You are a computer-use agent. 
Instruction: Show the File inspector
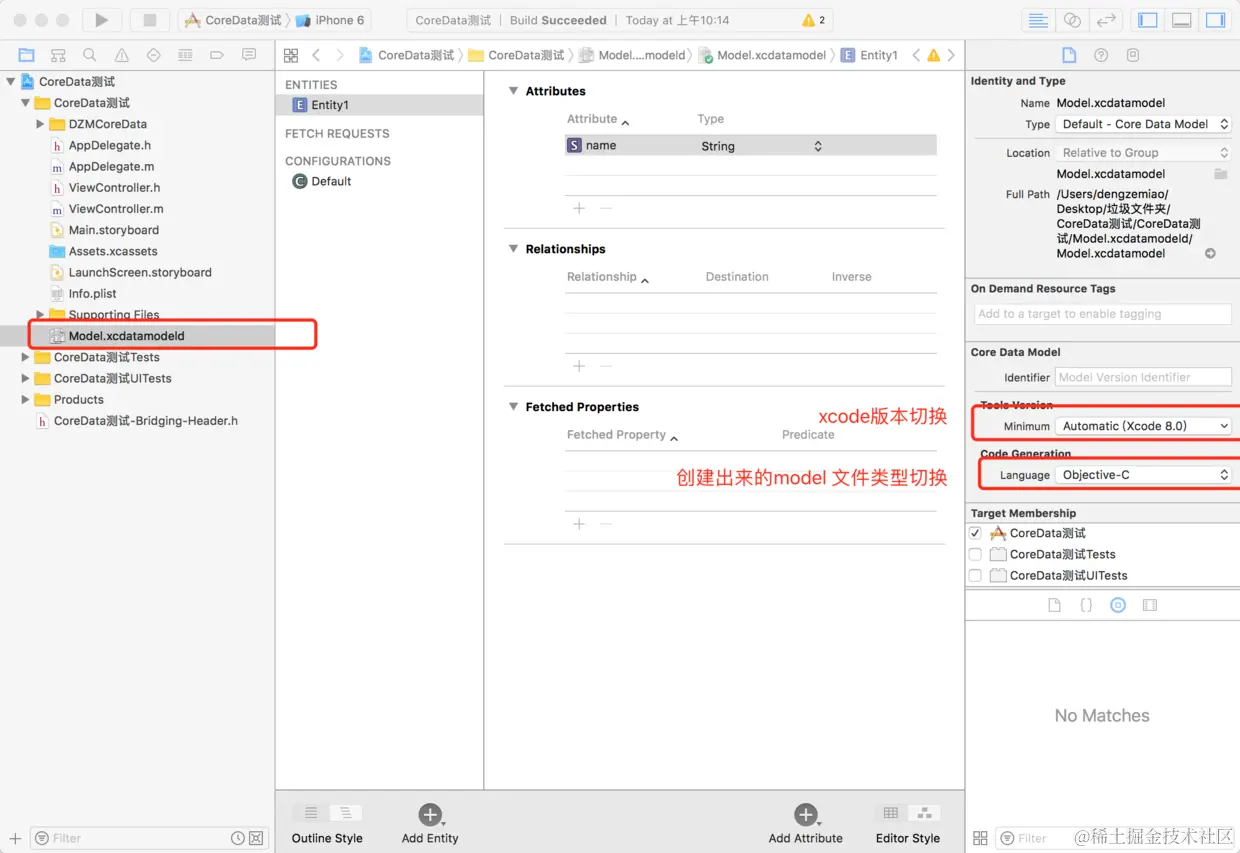click(x=1069, y=55)
